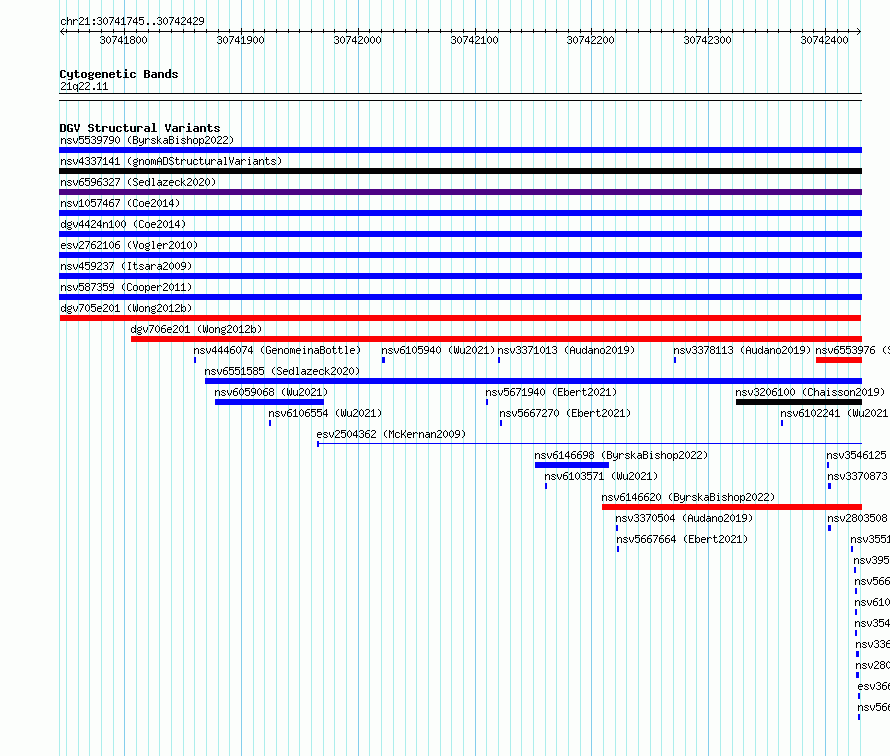Open nsv5667664 (Ebert2021) label

(x=682, y=539)
